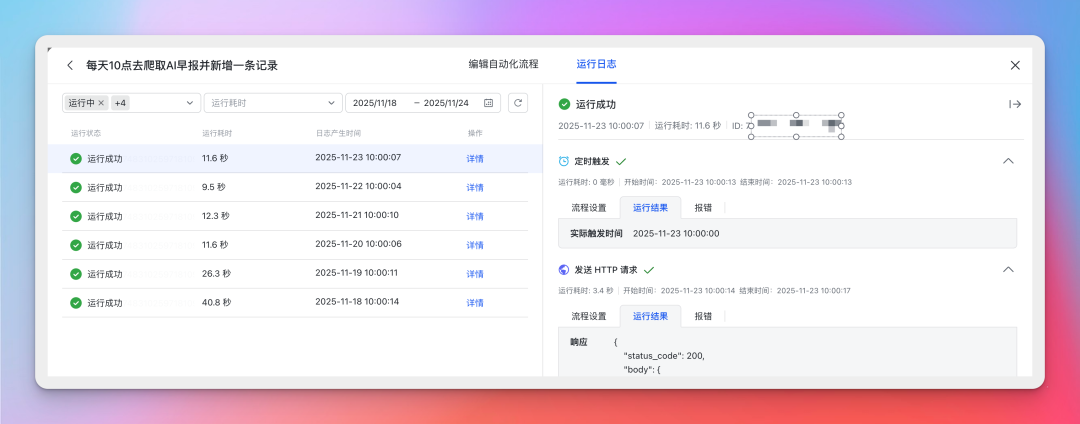
Task: Open 运行结果 tab under 定时触发
Action: [x=650, y=207]
